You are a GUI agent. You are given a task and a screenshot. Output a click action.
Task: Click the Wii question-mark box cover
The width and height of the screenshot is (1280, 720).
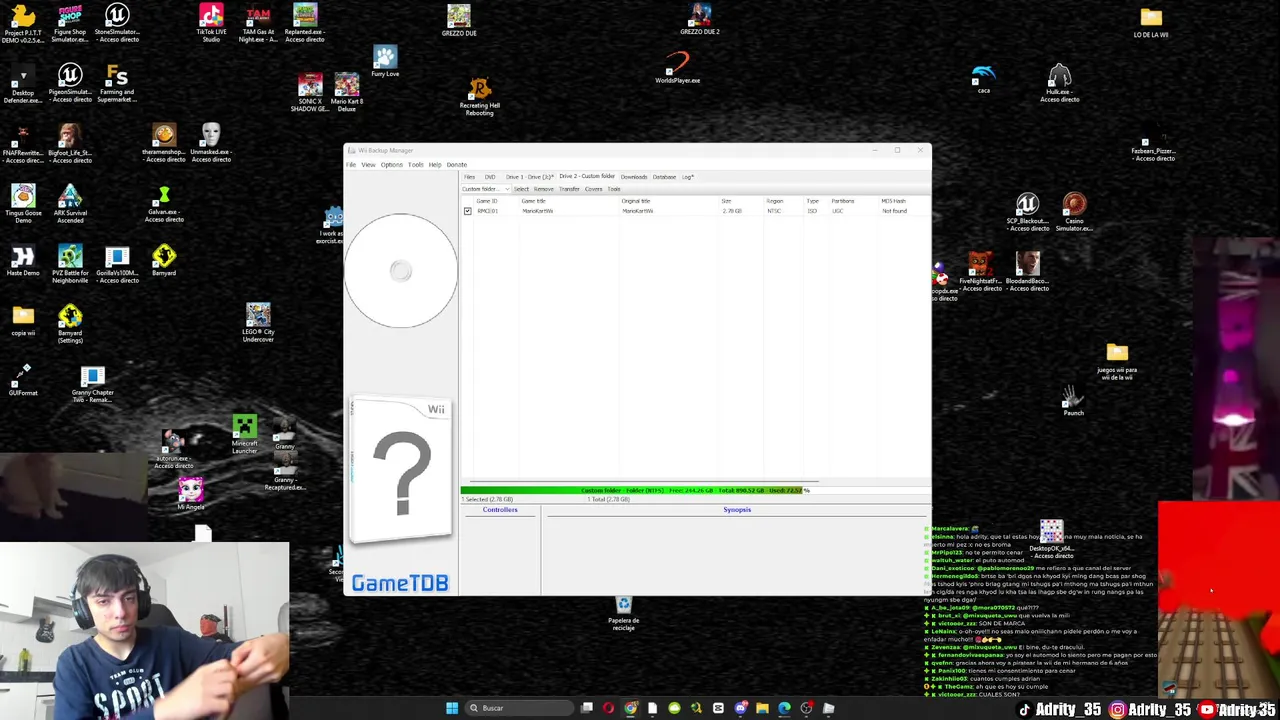[401, 472]
